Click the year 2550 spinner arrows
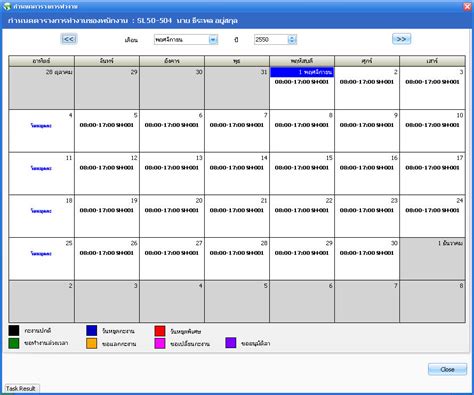The height and width of the screenshot is (395, 474). point(292,40)
